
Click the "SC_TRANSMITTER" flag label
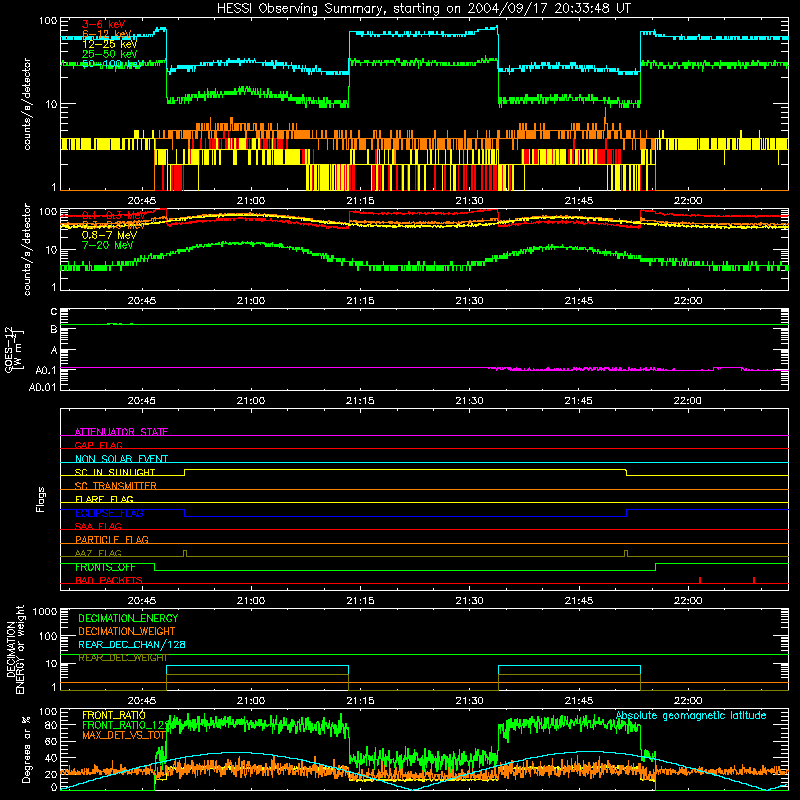[116, 486]
